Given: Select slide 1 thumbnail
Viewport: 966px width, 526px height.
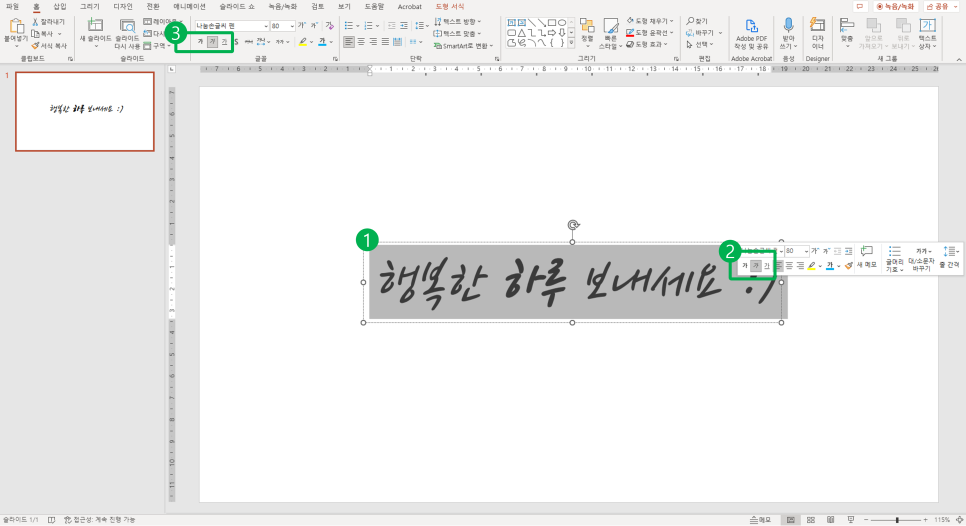Looking at the screenshot, I should 84,111.
